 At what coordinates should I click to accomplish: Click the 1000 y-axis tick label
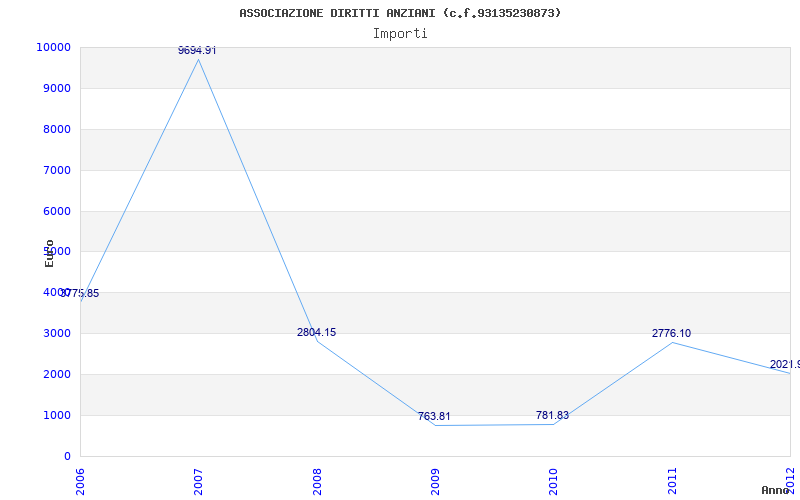[x=57, y=415]
